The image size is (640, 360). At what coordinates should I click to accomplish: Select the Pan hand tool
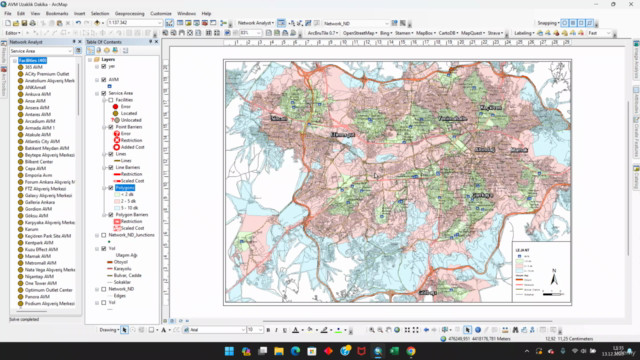[389, 330]
